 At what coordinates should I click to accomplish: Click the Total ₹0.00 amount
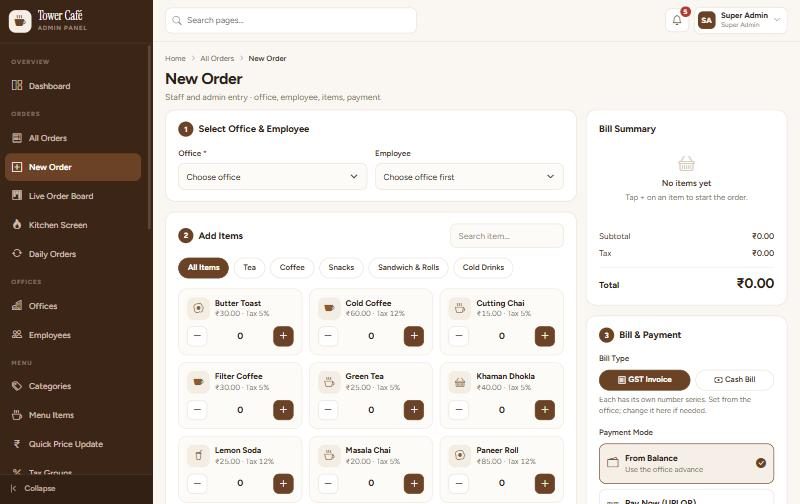point(755,283)
